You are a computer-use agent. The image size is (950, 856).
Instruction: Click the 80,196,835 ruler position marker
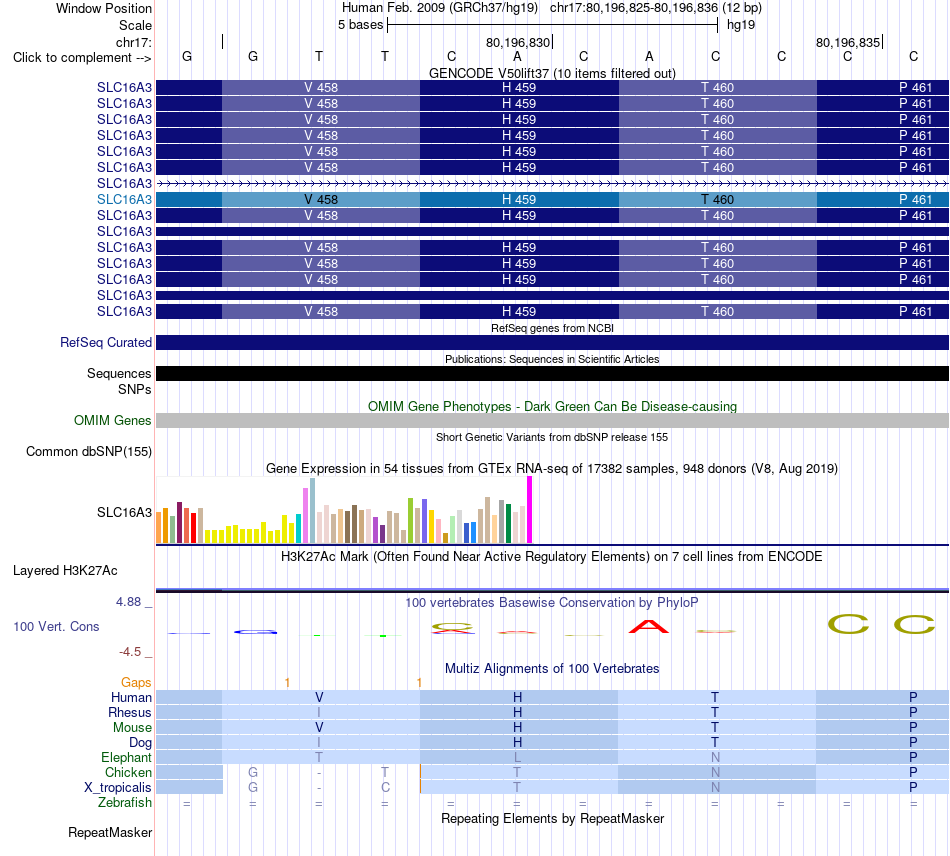tap(848, 42)
